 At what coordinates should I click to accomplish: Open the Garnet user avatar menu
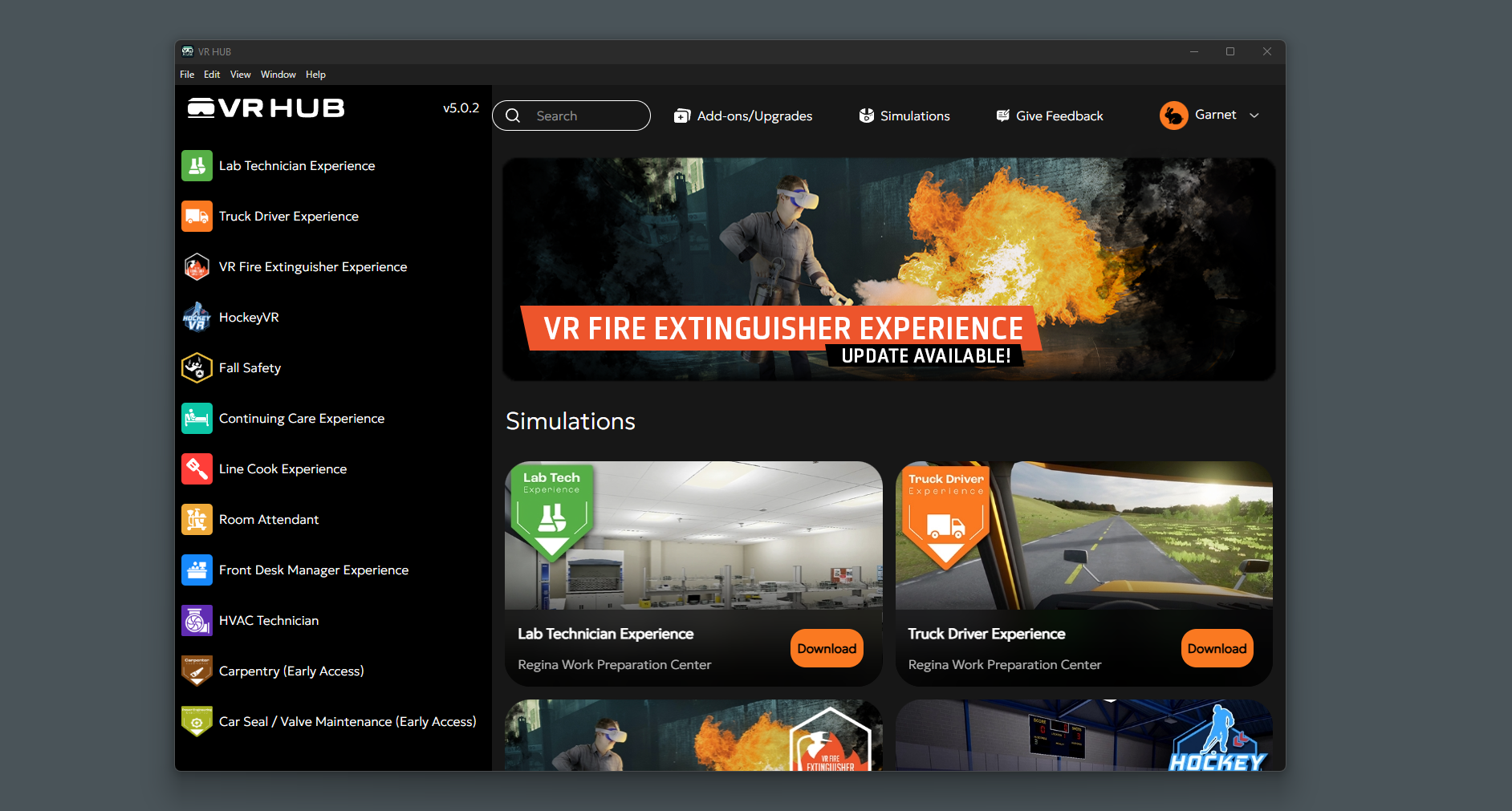pos(1173,116)
